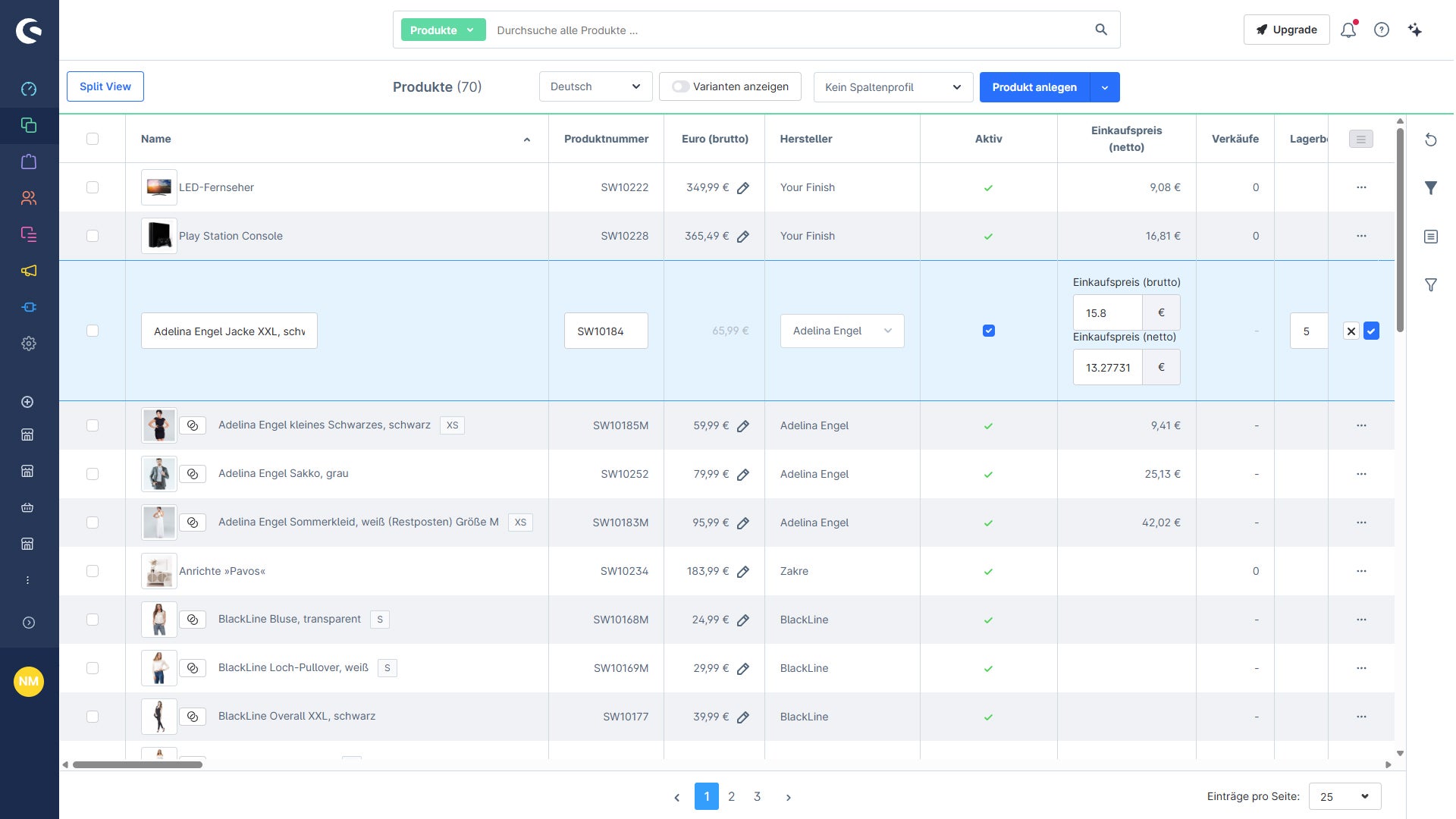The height and width of the screenshot is (819, 1456).
Task: Open the Deutsch language dropdown
Action: (x=596, y=86)
